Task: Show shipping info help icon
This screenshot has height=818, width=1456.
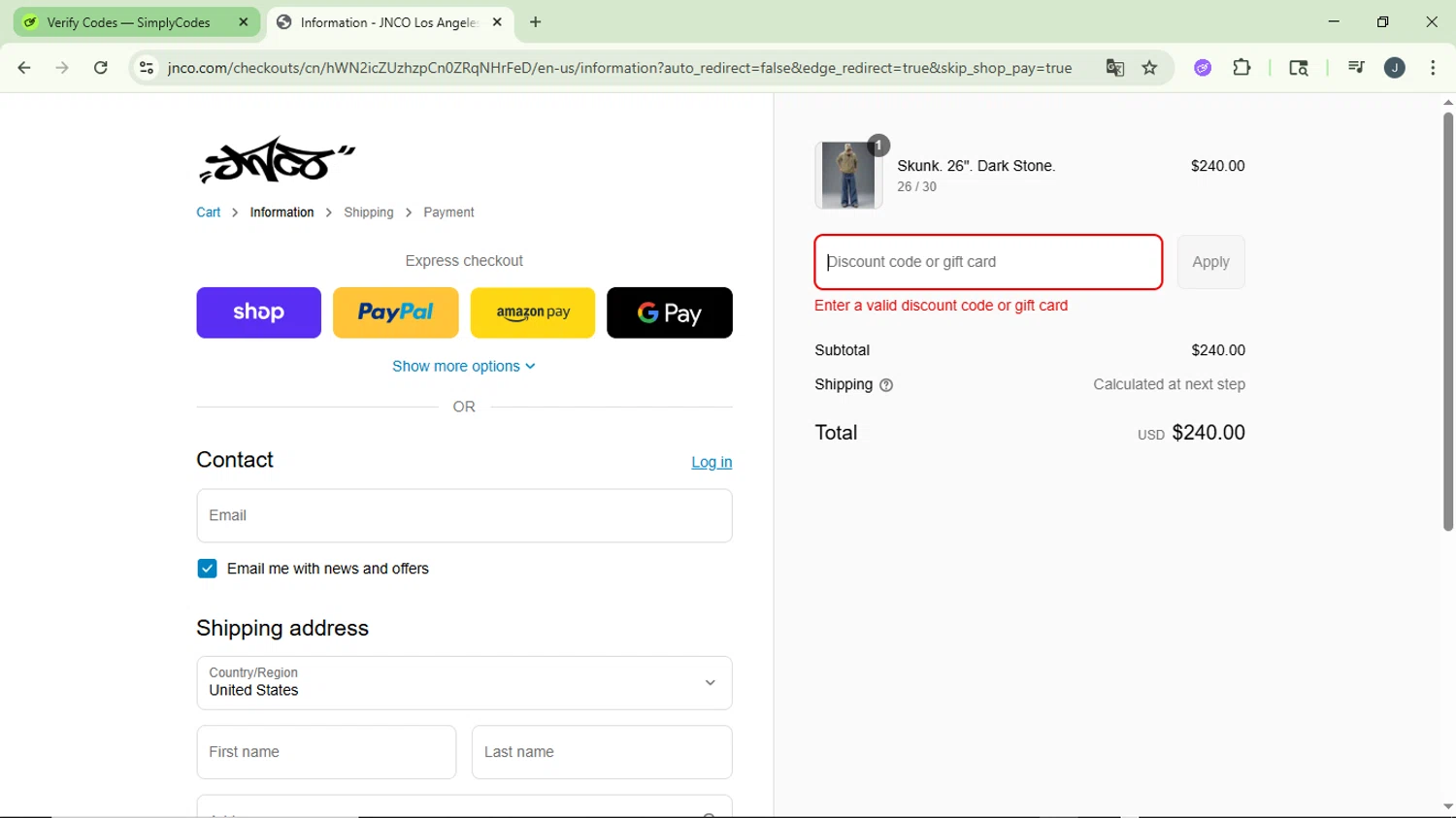Action: pyautogui.click(x=886, y=385)
